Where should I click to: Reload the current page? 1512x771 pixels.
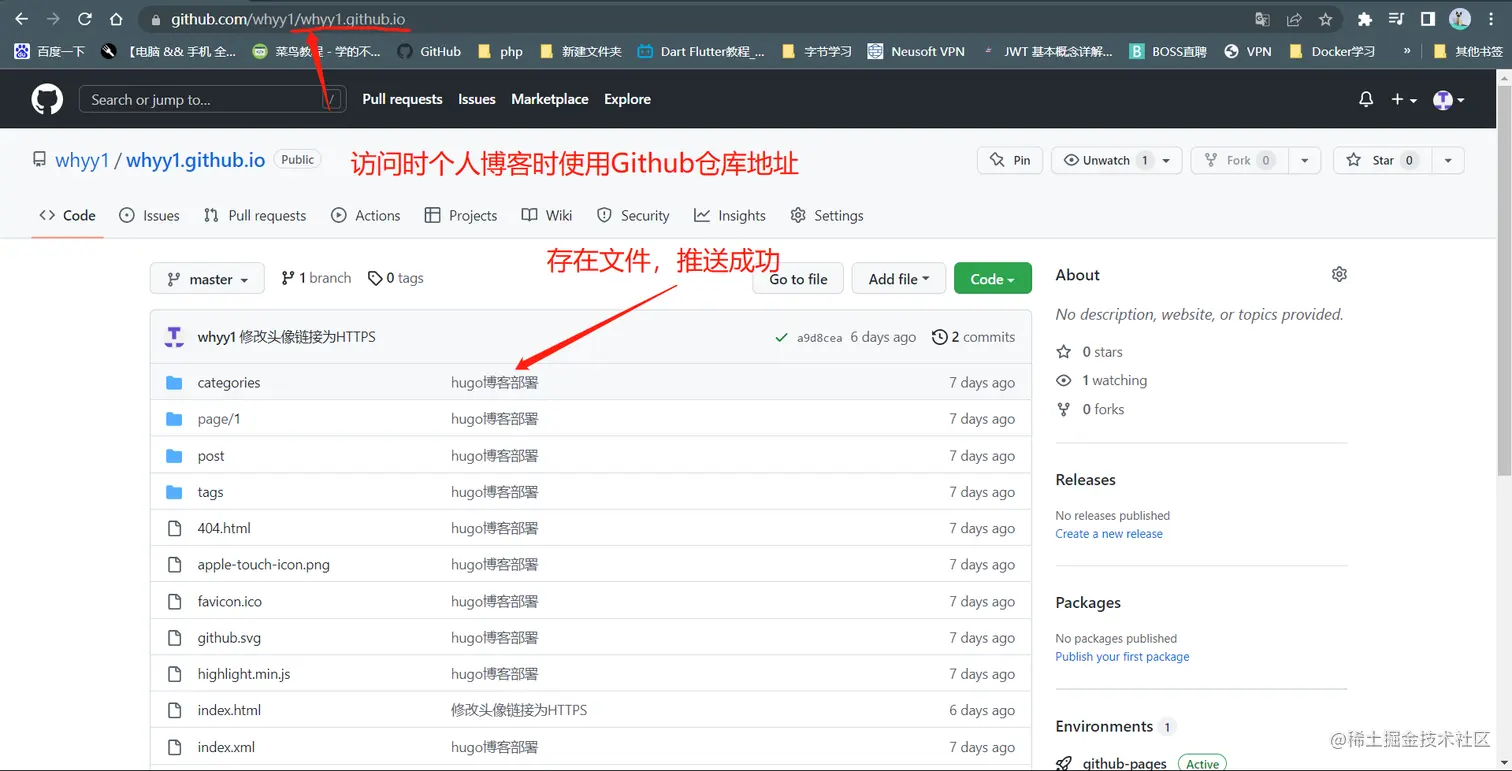click(x=84, y=19)
